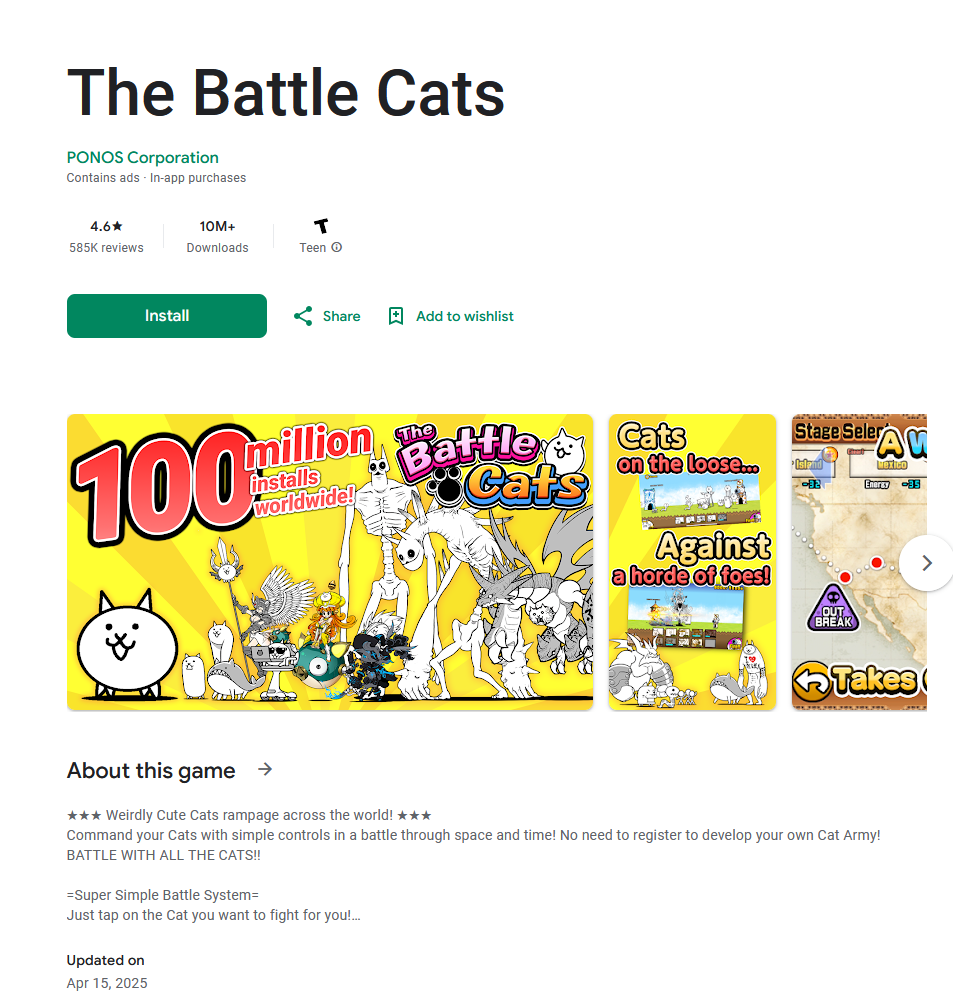Click the Add to wishlist bookmark icon

[396, 316]
